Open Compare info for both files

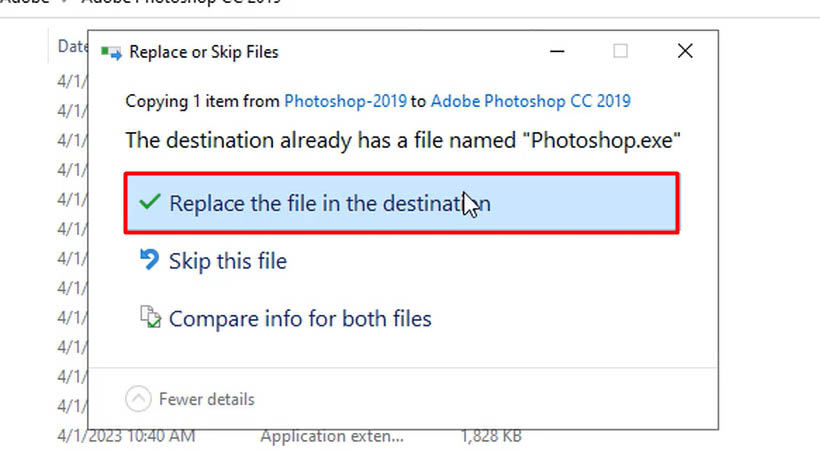click(x=300, y=320)
